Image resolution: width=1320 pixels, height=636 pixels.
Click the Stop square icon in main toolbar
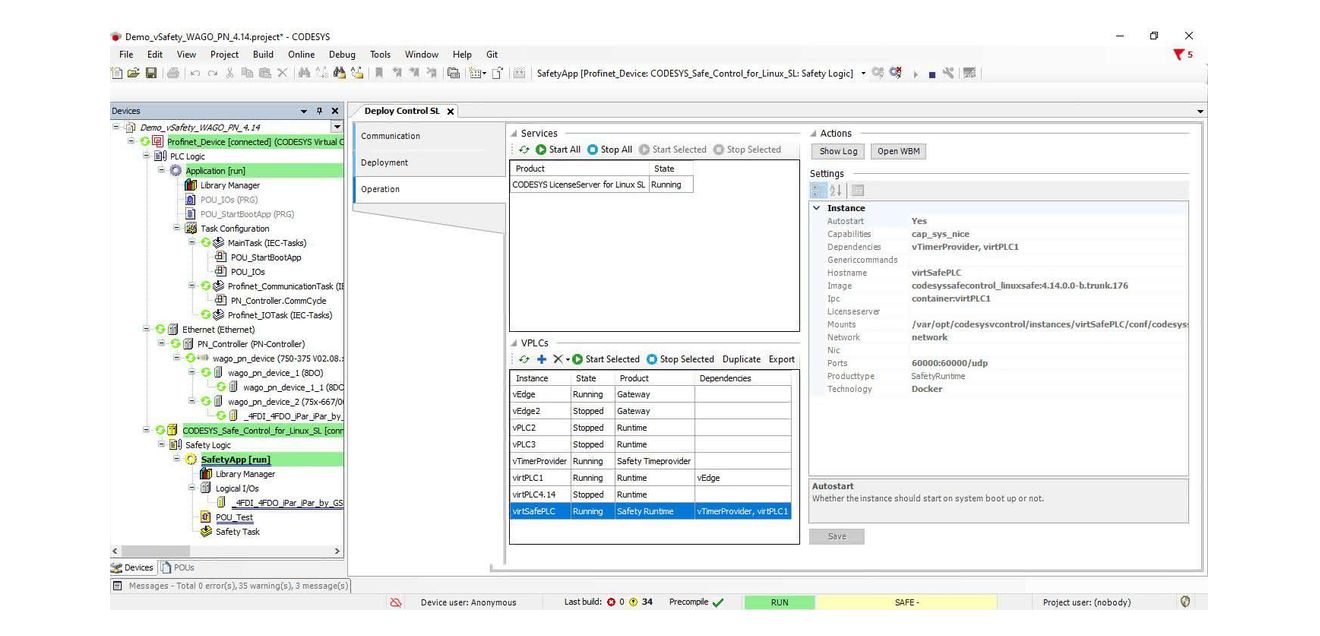(x=932, y=74)
